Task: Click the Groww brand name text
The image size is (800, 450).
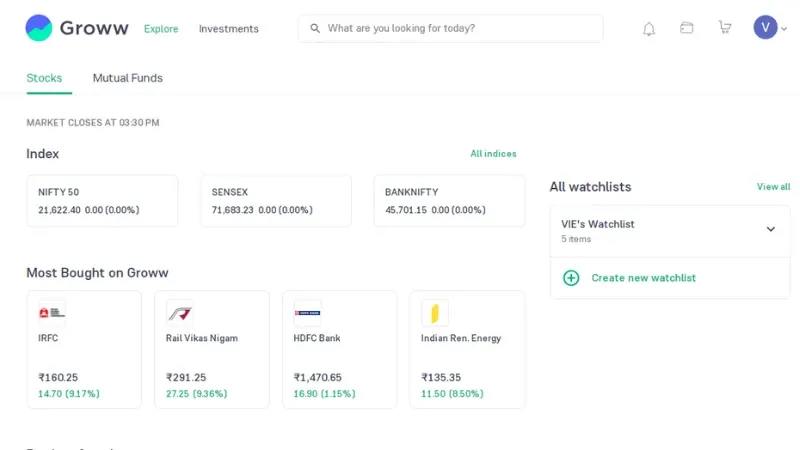Action: point(94,28)
